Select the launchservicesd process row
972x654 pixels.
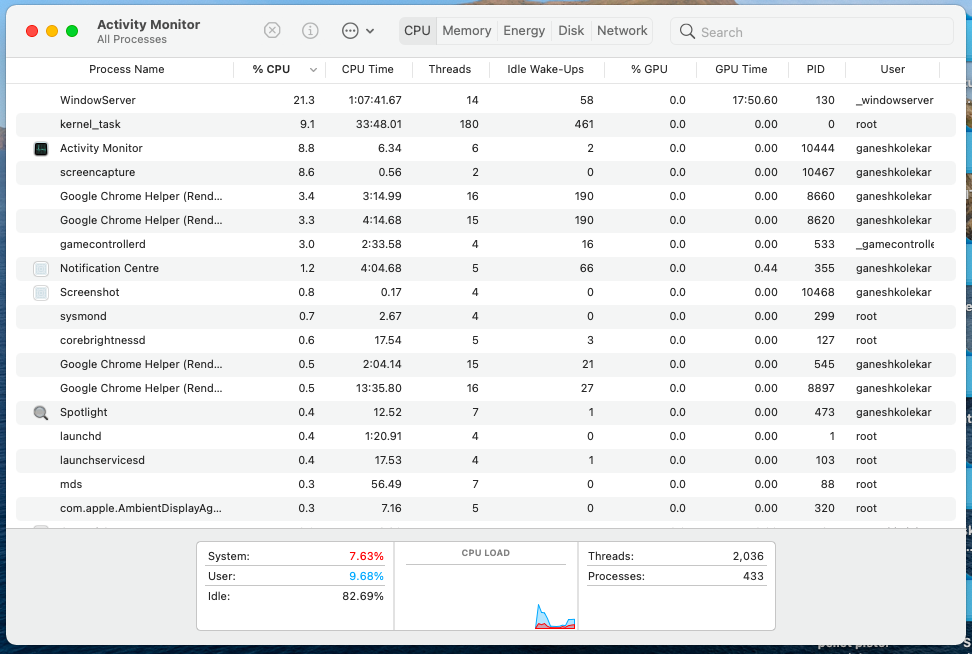485,461
